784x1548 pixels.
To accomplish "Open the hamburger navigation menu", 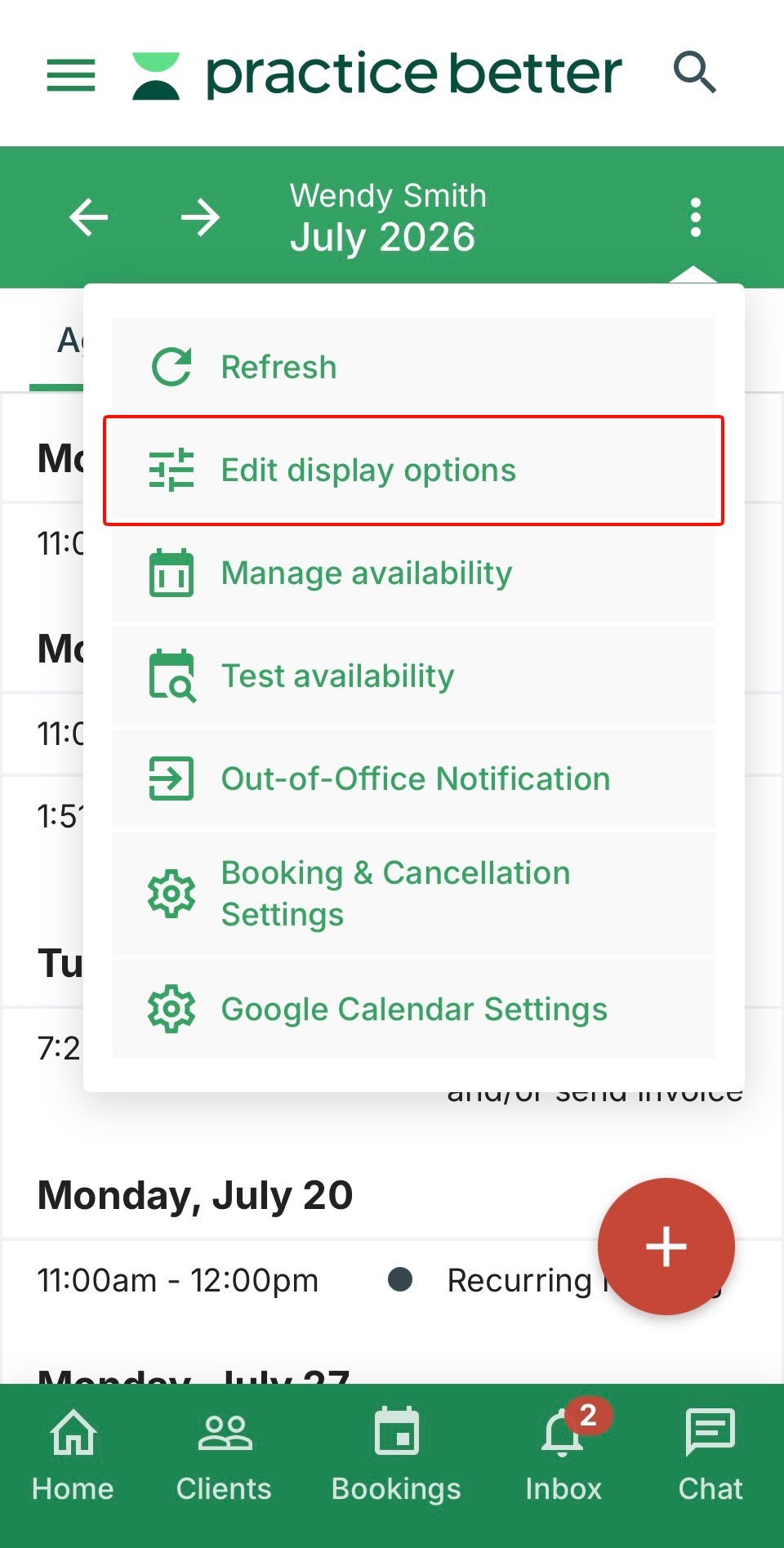I will [71, 75].
